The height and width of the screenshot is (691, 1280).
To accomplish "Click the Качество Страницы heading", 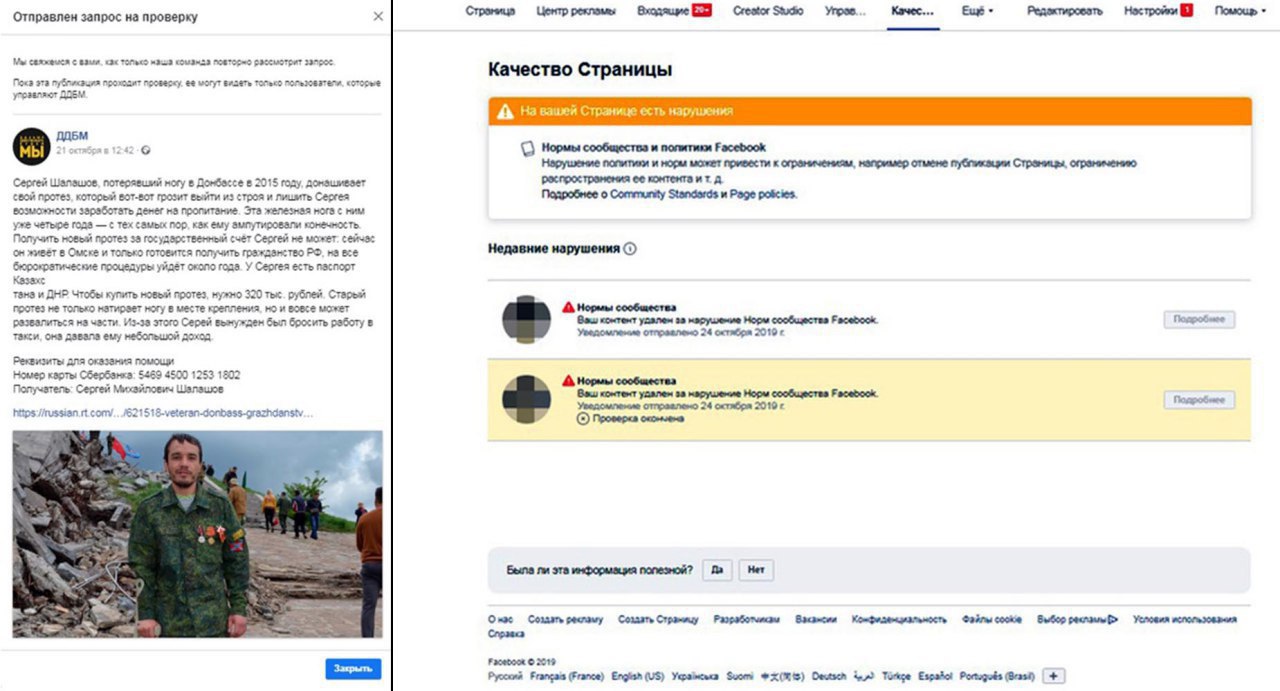I will 580,70.
